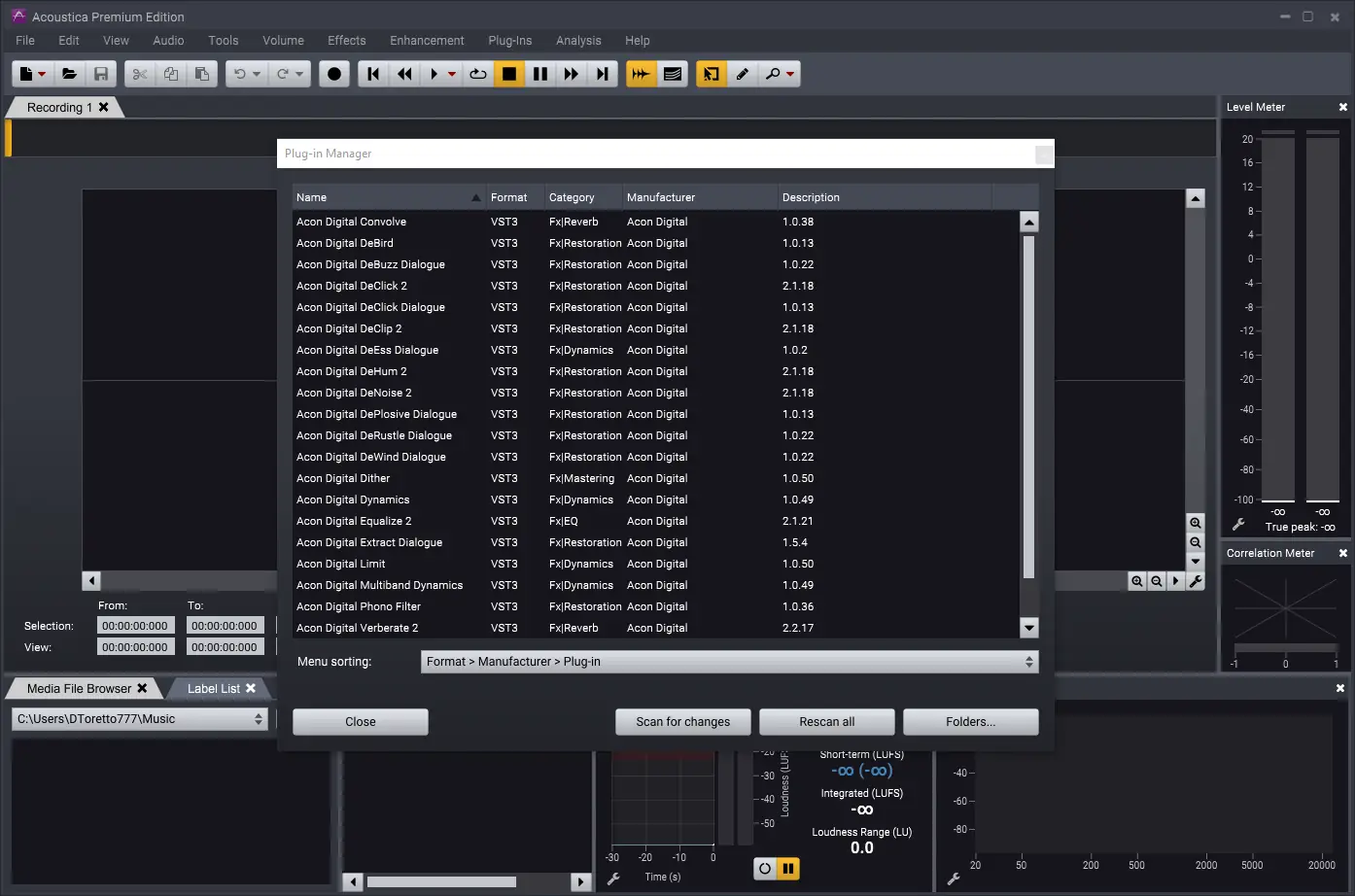The width and height of the screenshot is (1355, 896).
Task: Open the Folders... dialog
Action: pyautogui.click(x=971, y=722)
